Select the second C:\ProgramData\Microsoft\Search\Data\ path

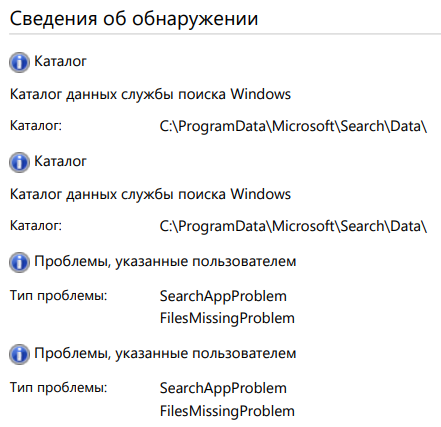click(x=293, y=227)
